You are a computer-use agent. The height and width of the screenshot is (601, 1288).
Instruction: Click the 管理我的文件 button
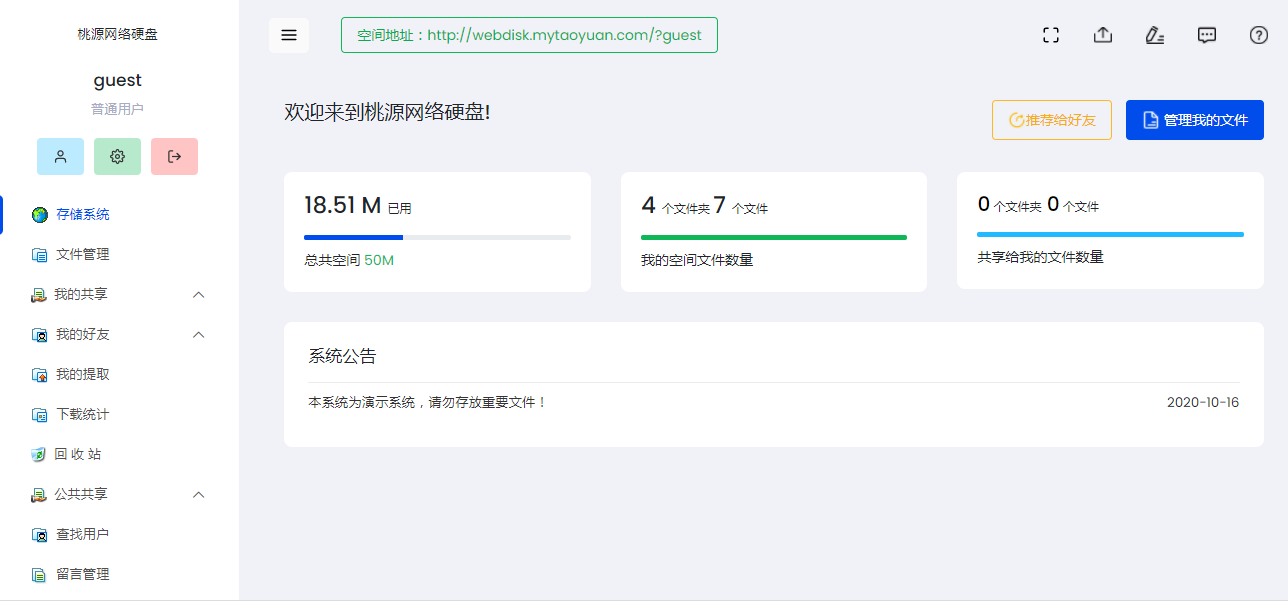tap(1194, 120)
